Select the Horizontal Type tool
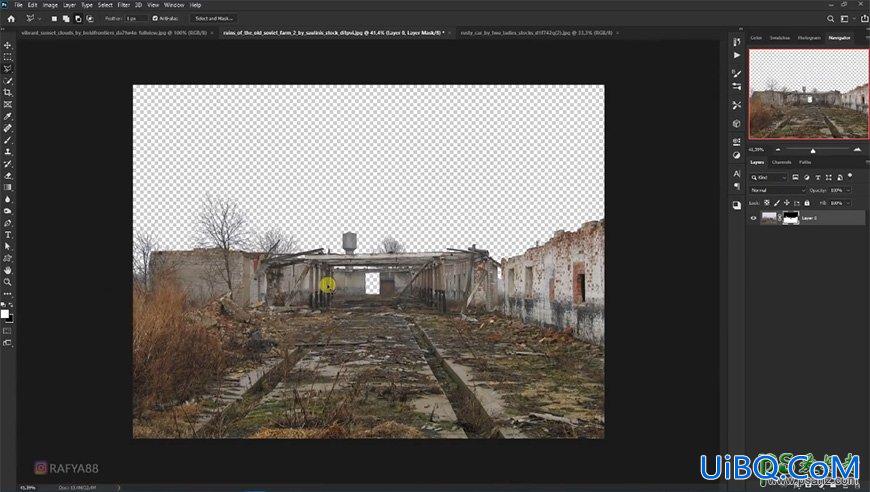 click(7, 235)
